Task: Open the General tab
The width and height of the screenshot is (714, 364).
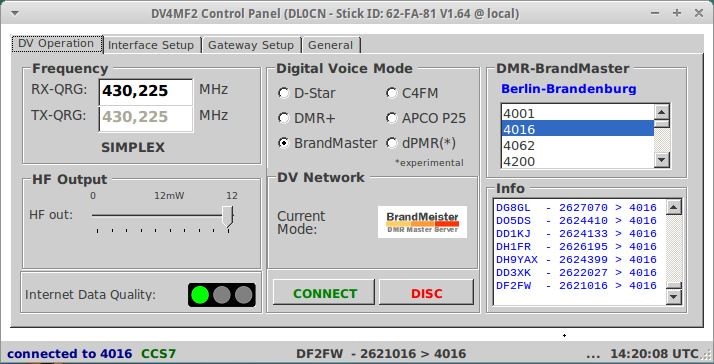Action: click(331, 45)
